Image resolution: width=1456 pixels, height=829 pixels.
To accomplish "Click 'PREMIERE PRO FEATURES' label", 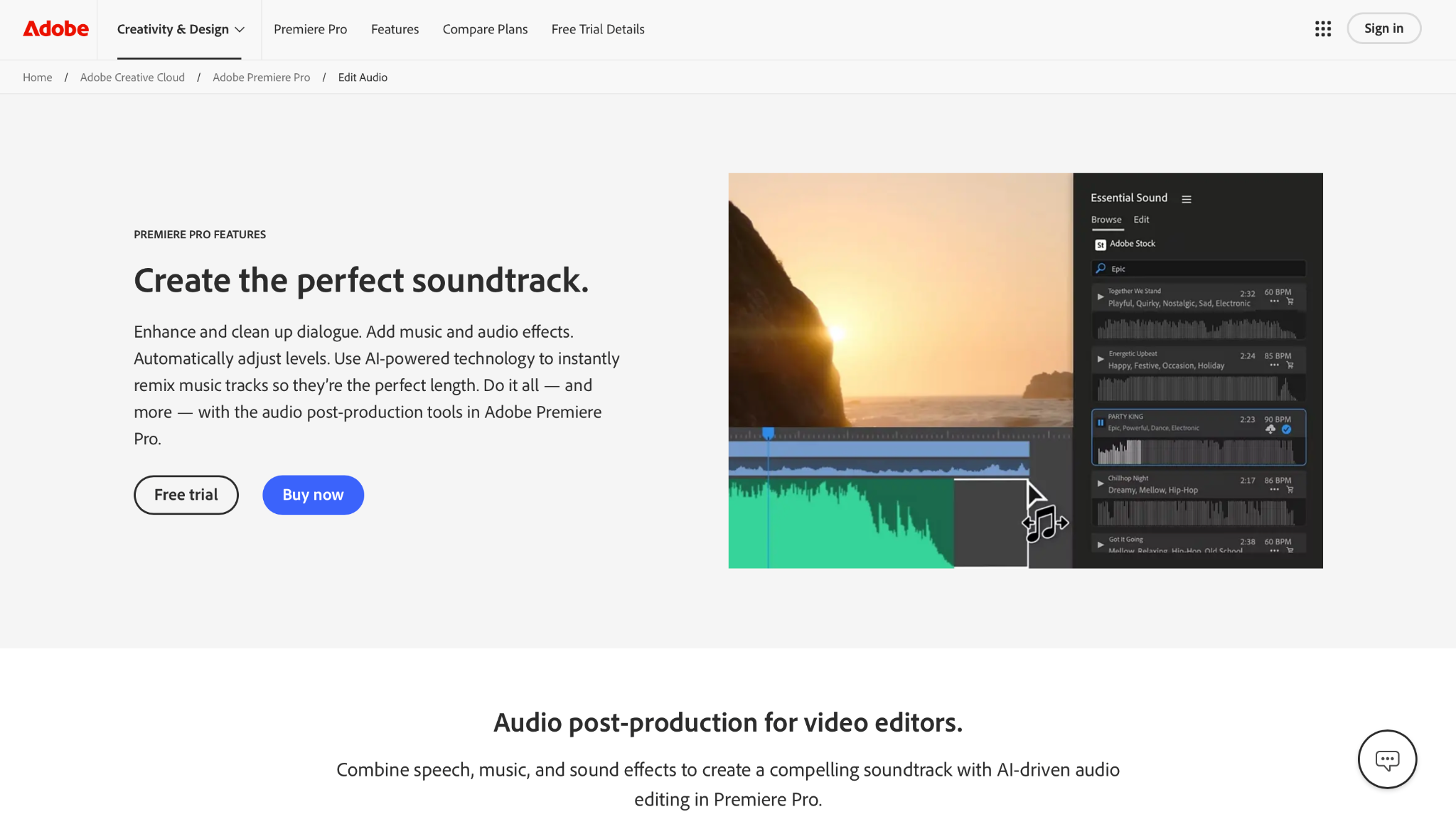I will (200, 235).
